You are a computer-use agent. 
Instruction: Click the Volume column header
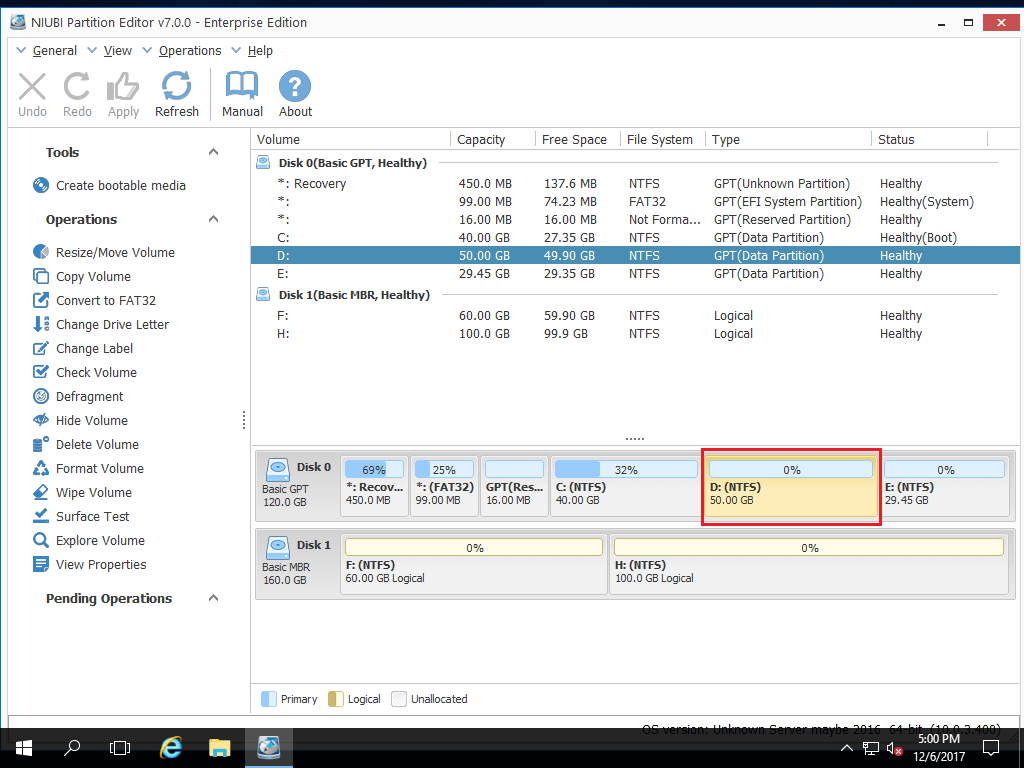point(351,139)
